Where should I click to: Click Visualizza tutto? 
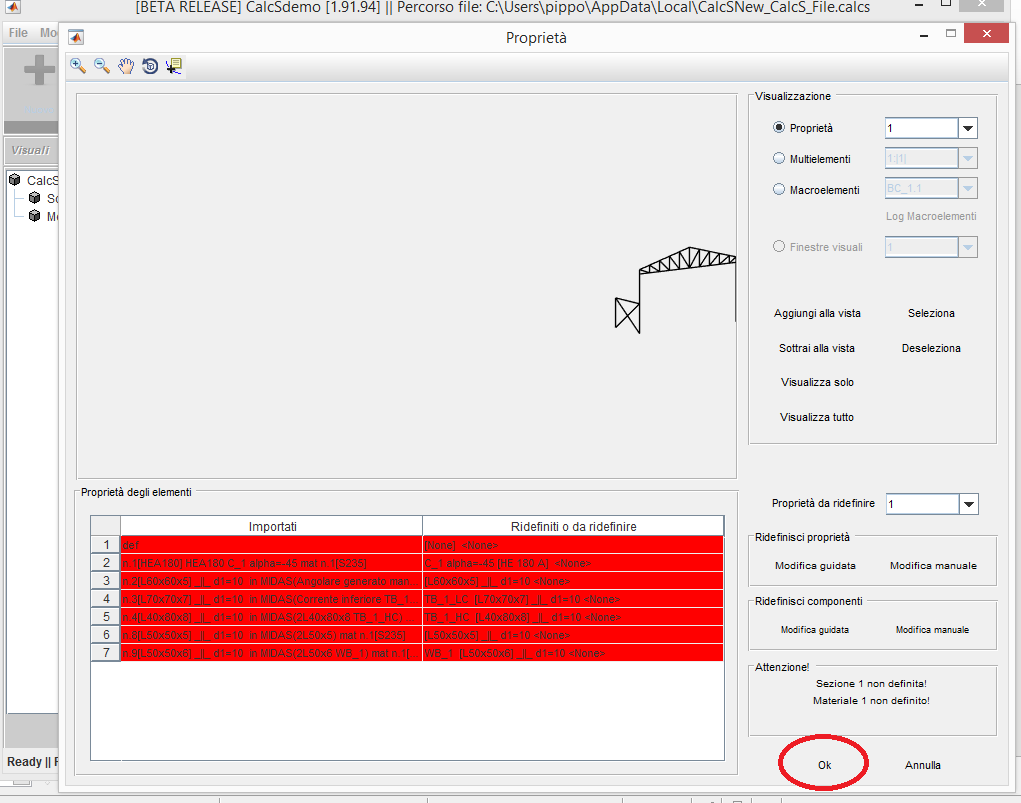(x=817, y=417)
